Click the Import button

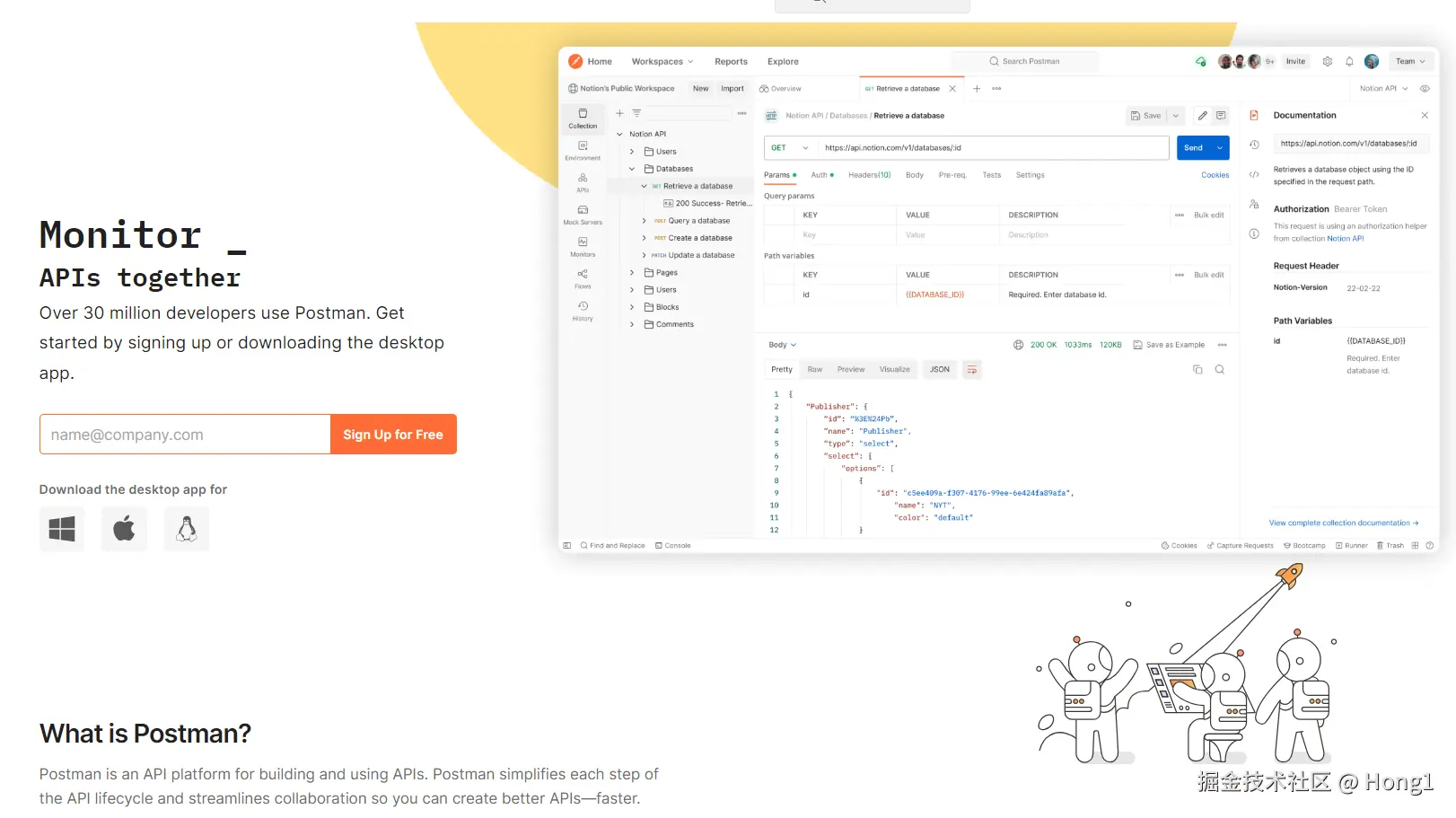click(732, 88)
